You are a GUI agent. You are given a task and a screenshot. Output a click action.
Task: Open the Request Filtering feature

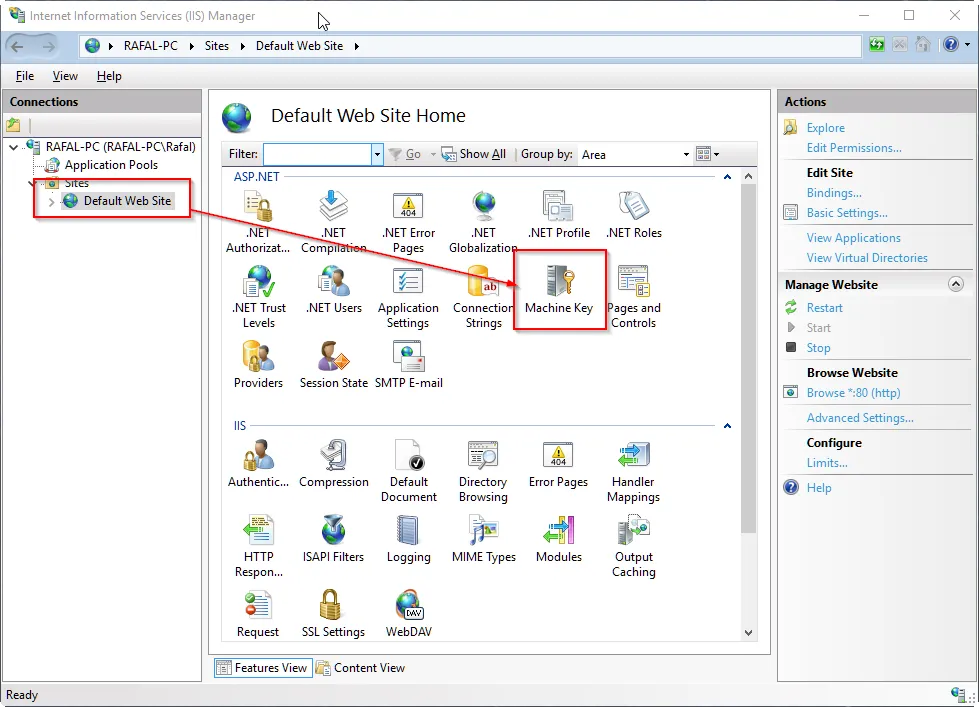coord(258,613)
